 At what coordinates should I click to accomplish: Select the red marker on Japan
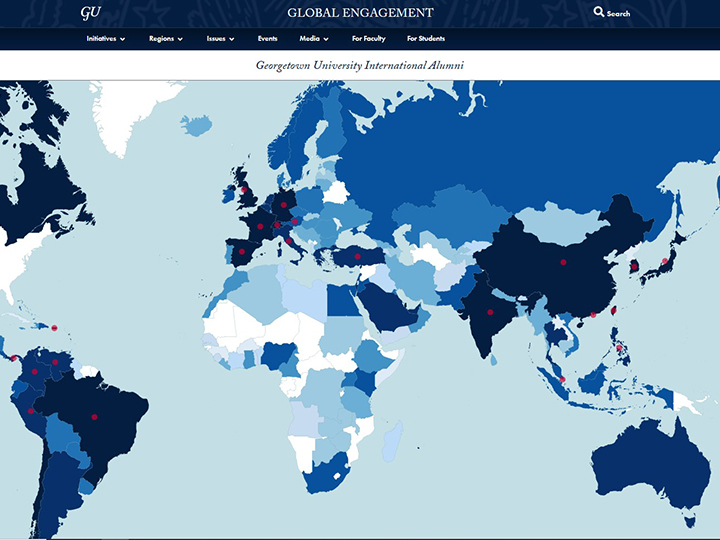click(x=665, y=261)
